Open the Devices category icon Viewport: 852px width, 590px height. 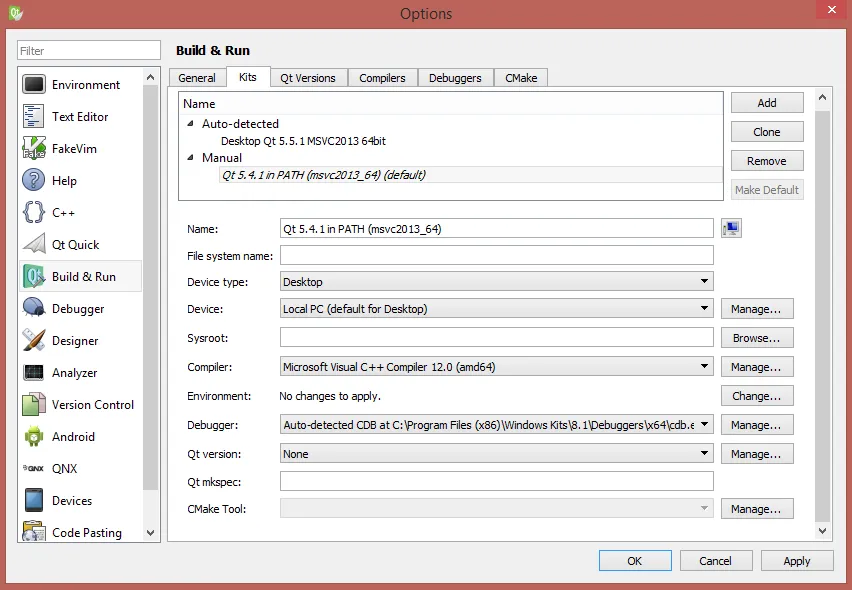pos(34,500)
